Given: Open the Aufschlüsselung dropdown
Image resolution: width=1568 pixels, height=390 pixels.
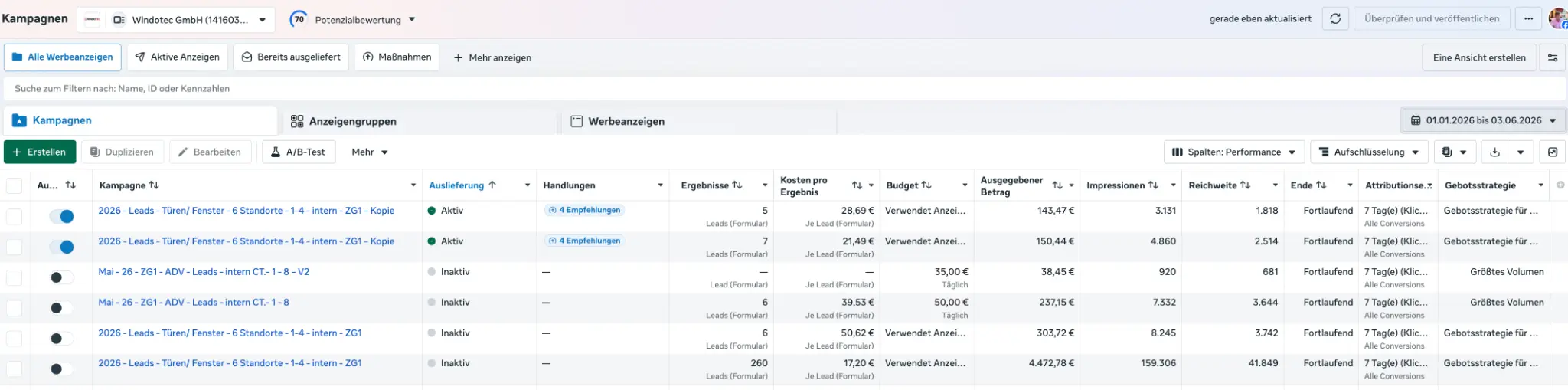Looking at the screenshot, I should tap(1368, 152).
